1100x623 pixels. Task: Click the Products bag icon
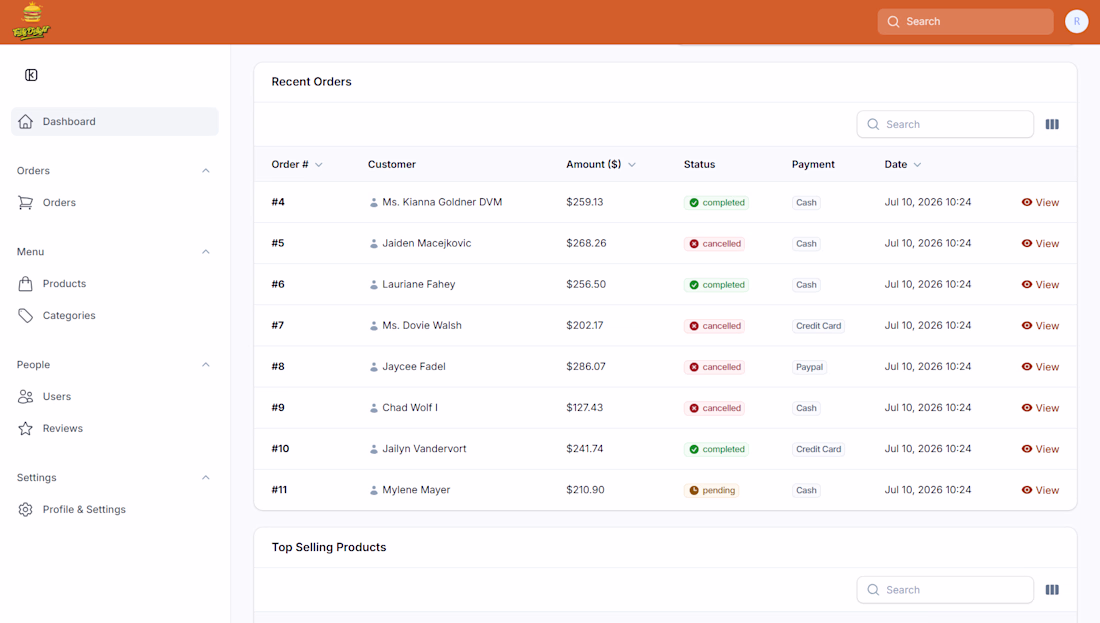pos(25,283)
